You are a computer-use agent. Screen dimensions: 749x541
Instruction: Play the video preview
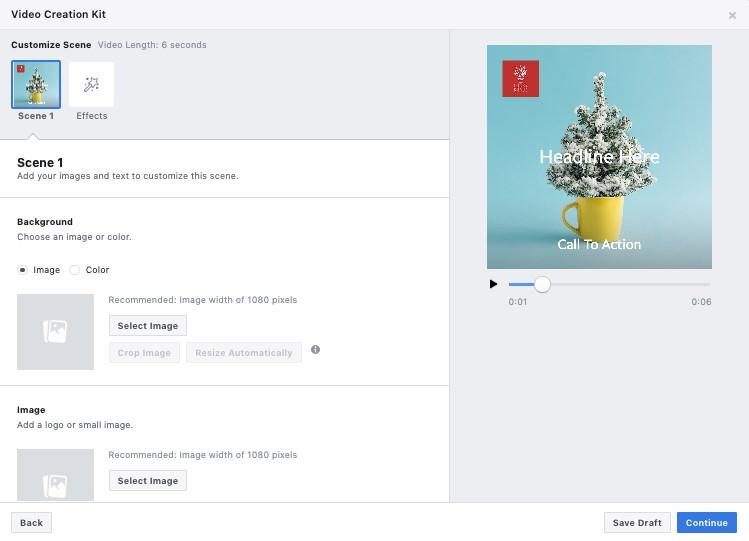(493, 284)
